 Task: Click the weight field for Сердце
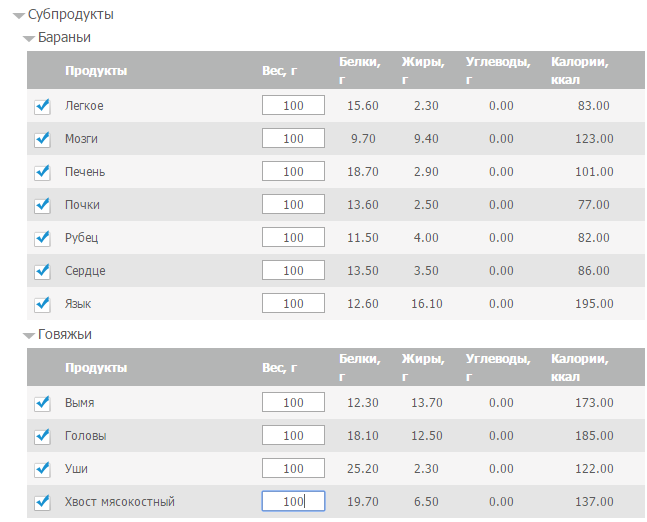pos(293,271)
